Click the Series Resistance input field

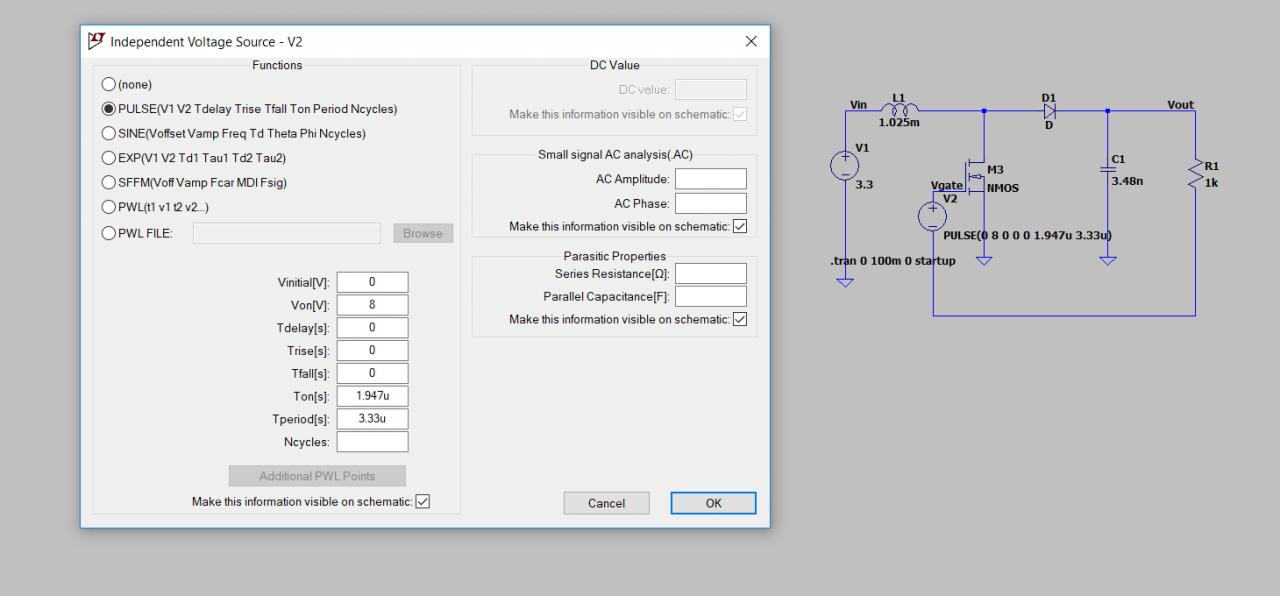coord(711,273)
